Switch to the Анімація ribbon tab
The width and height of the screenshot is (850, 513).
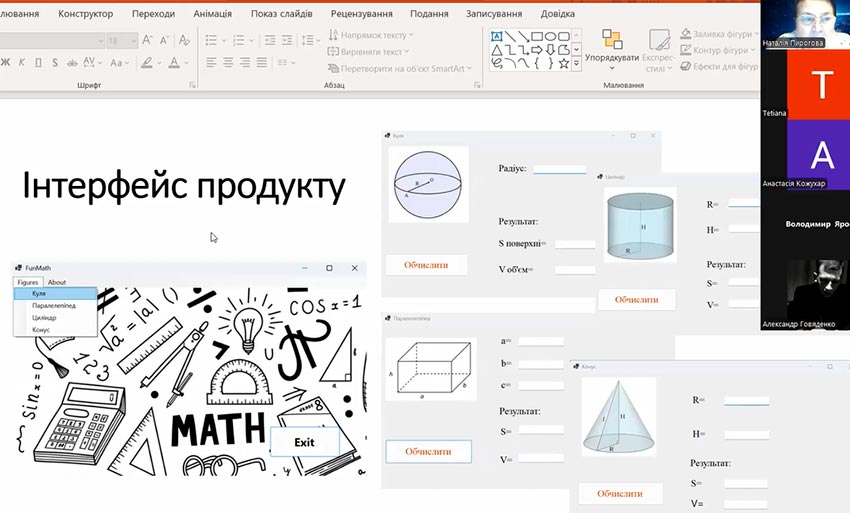click(x=212, y=14)
